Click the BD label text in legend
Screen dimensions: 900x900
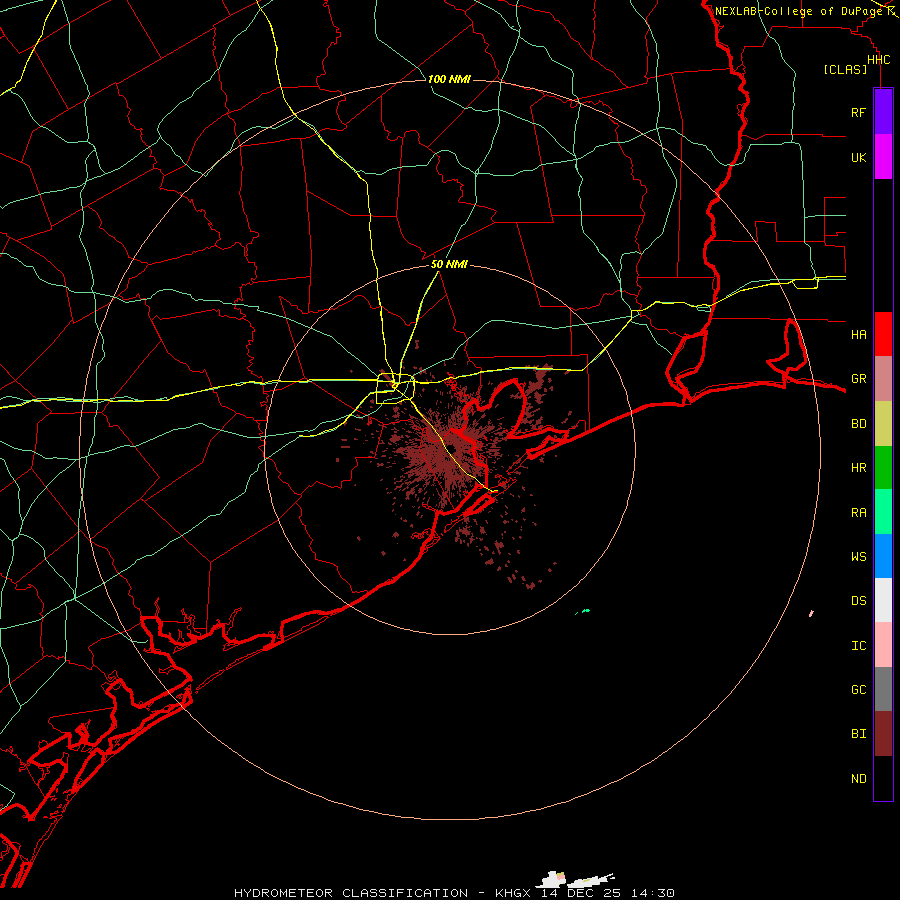tap(858, 424)
